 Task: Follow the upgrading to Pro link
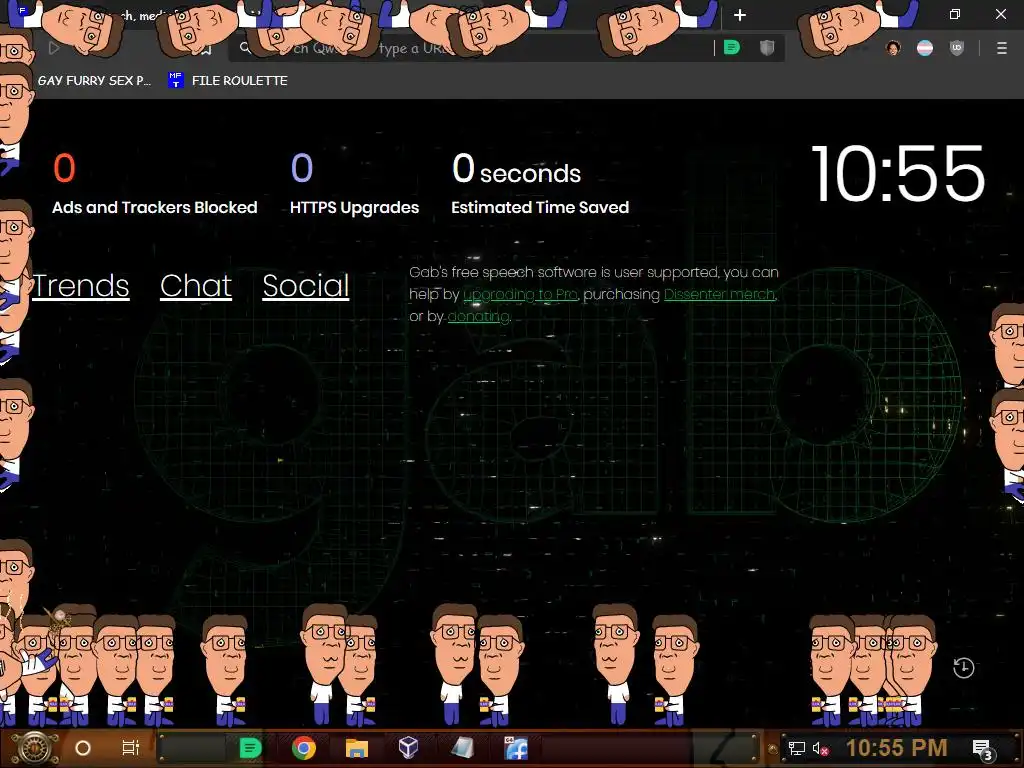[x=520, y=295]
